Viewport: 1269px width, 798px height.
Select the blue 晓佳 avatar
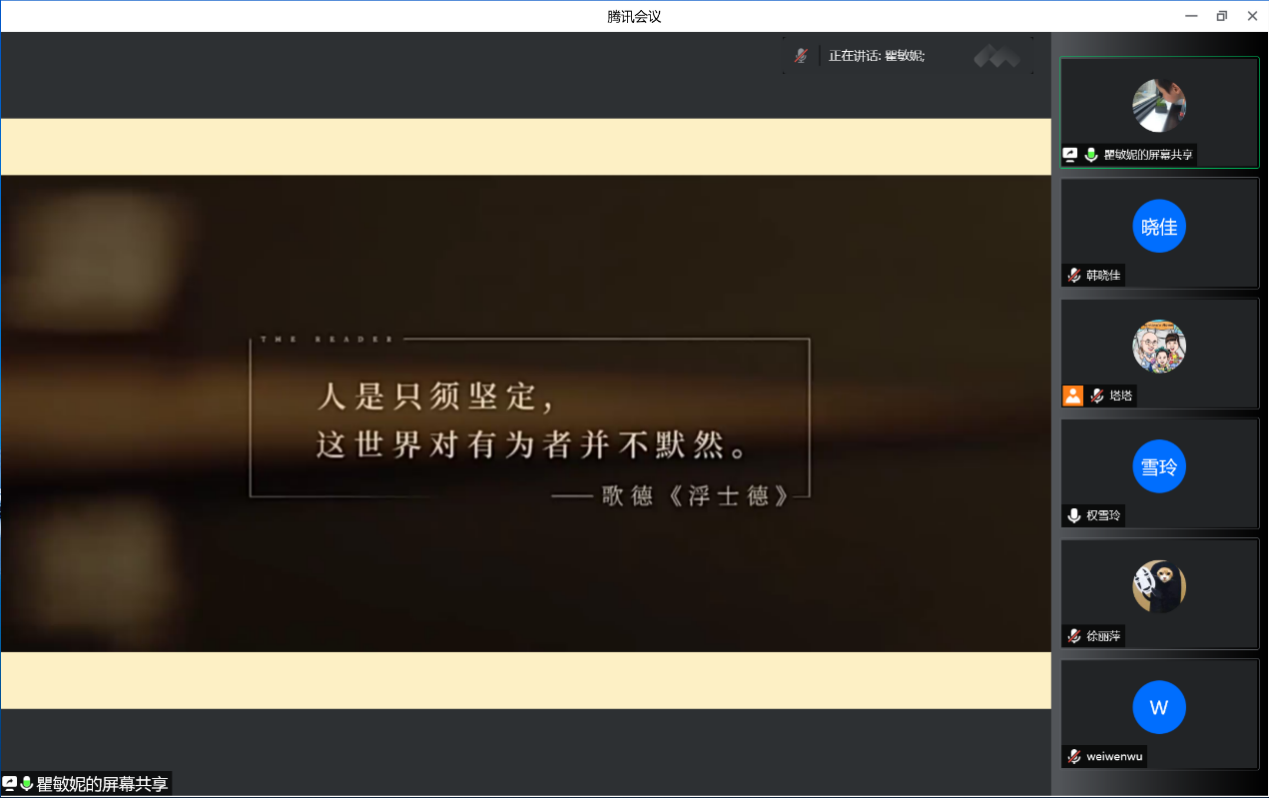[1159, 227]
